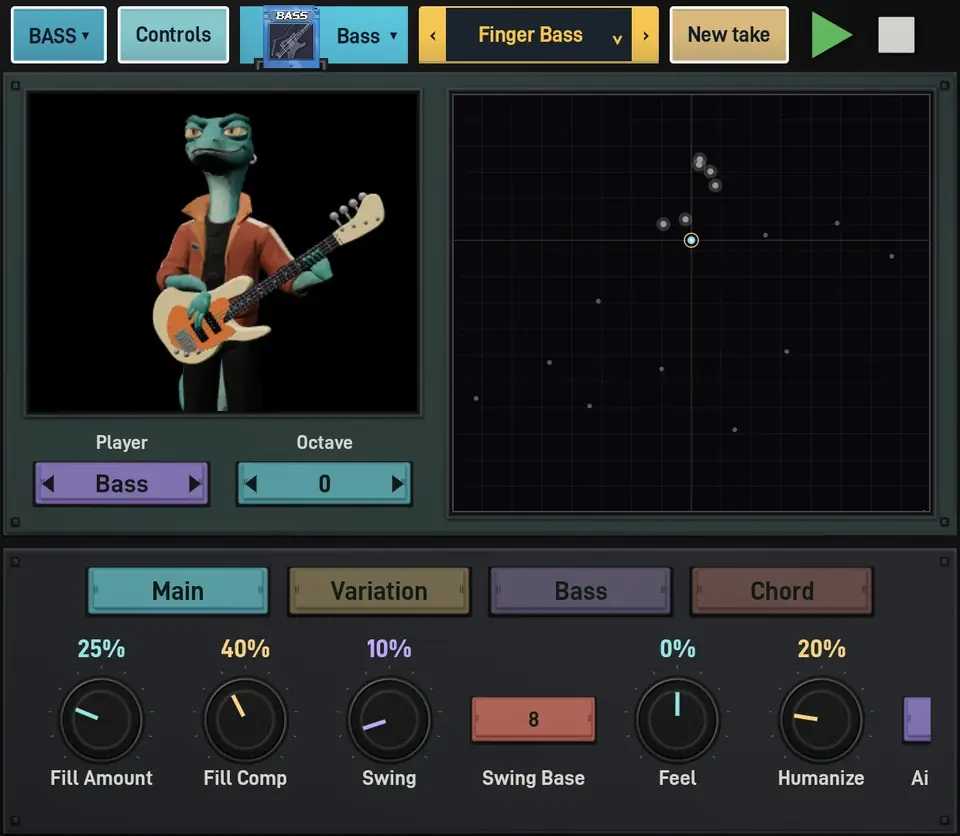Expand the Finger Bass preset list
960x836 pixels.
pos(617,39)
